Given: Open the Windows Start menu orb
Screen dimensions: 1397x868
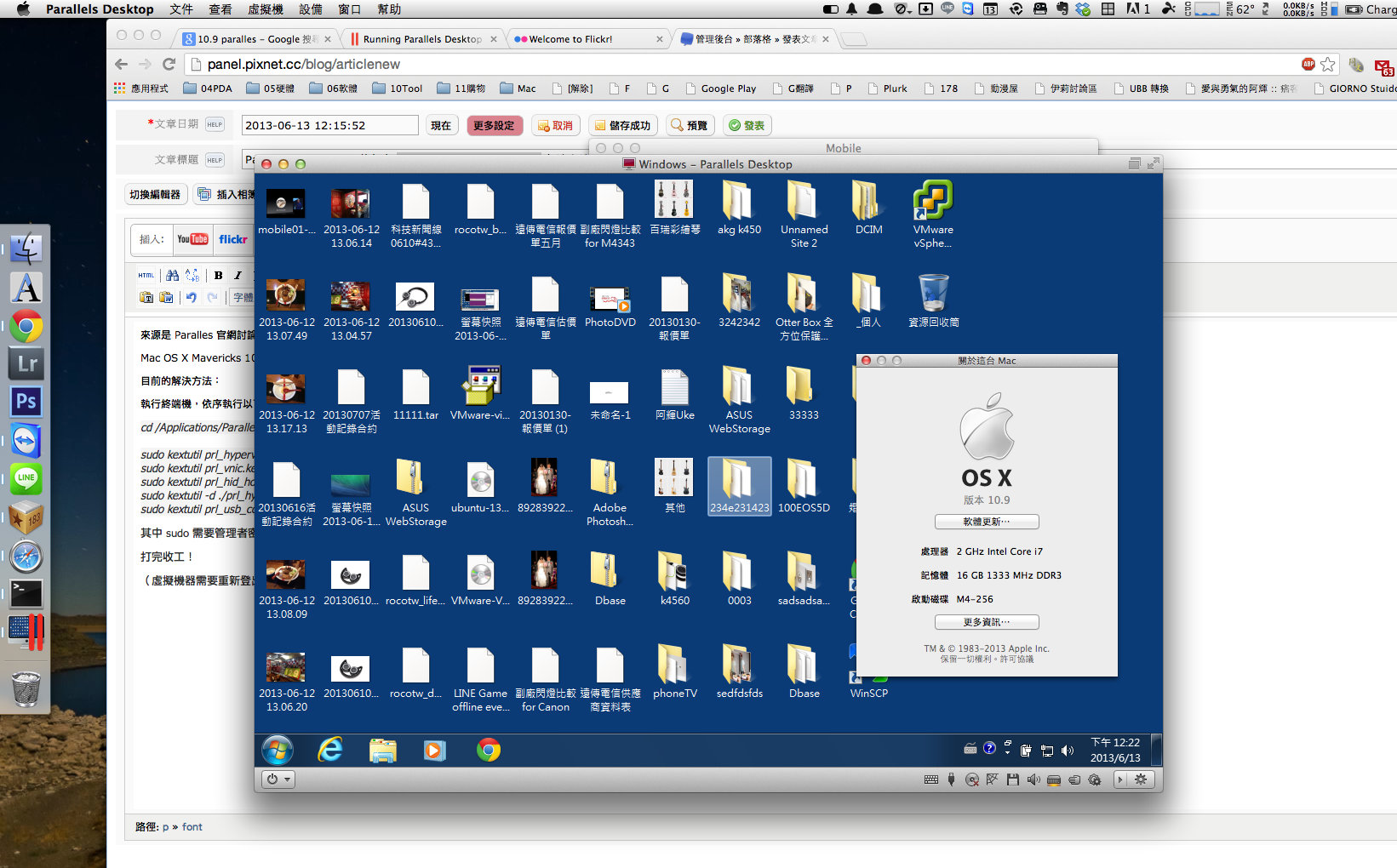Looking at the screenshot, I should click(x=278, y=750).
